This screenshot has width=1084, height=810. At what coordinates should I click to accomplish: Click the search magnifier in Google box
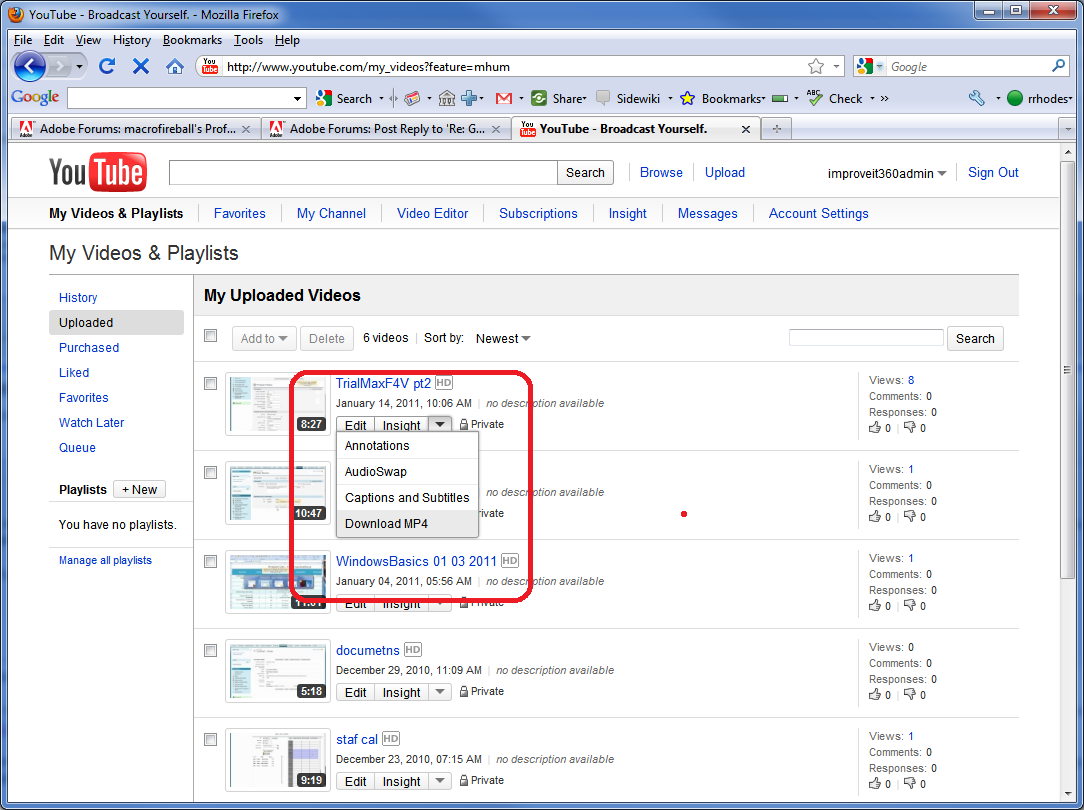click(x=1058, y=66)
